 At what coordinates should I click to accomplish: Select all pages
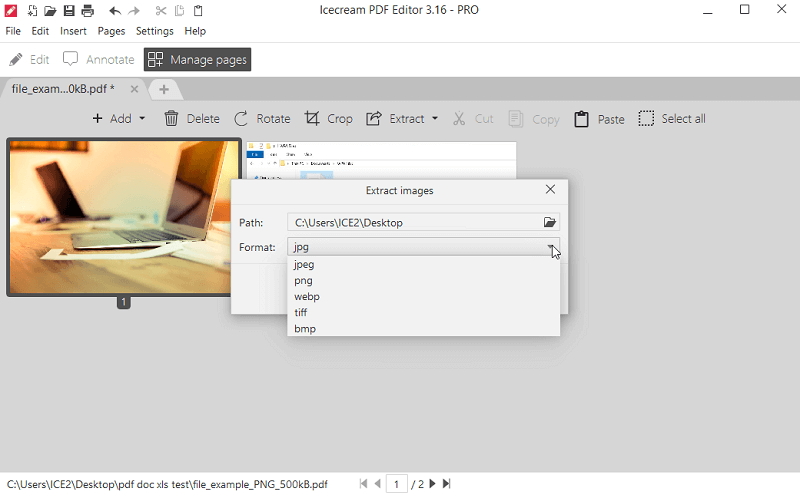click(x=672, y=119)
